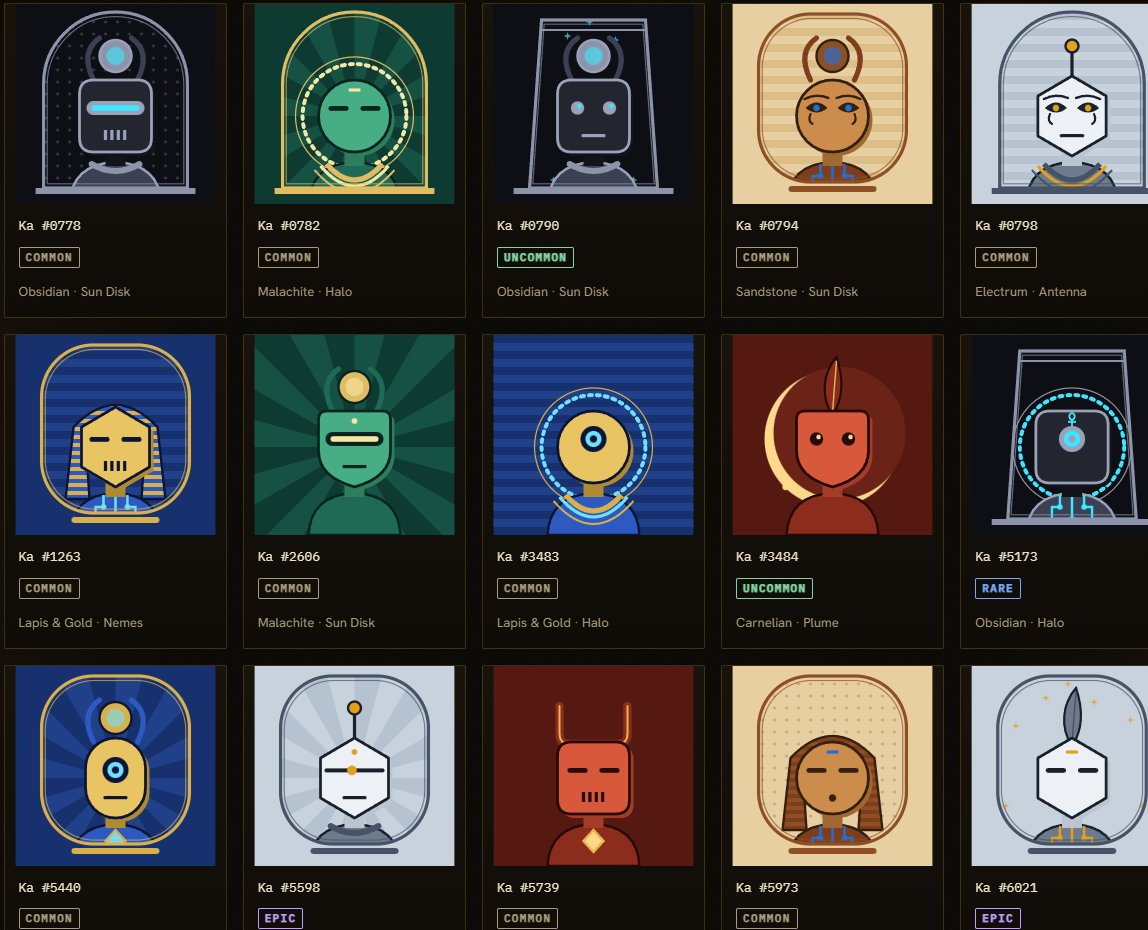Select the title text Ka #0798
1148x930 pixels.
tap(1006, 226)
